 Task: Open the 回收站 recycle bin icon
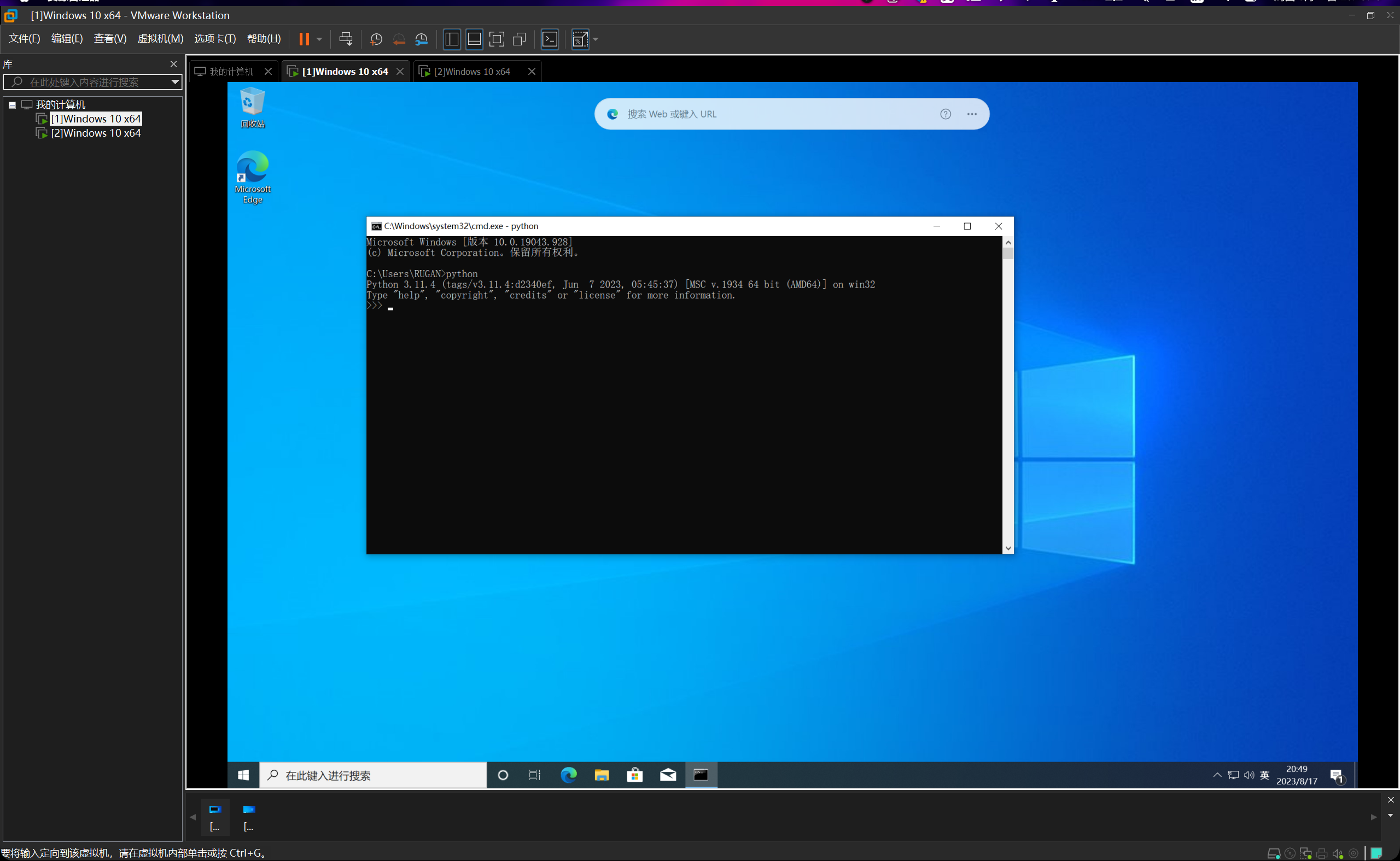point(252,107)
